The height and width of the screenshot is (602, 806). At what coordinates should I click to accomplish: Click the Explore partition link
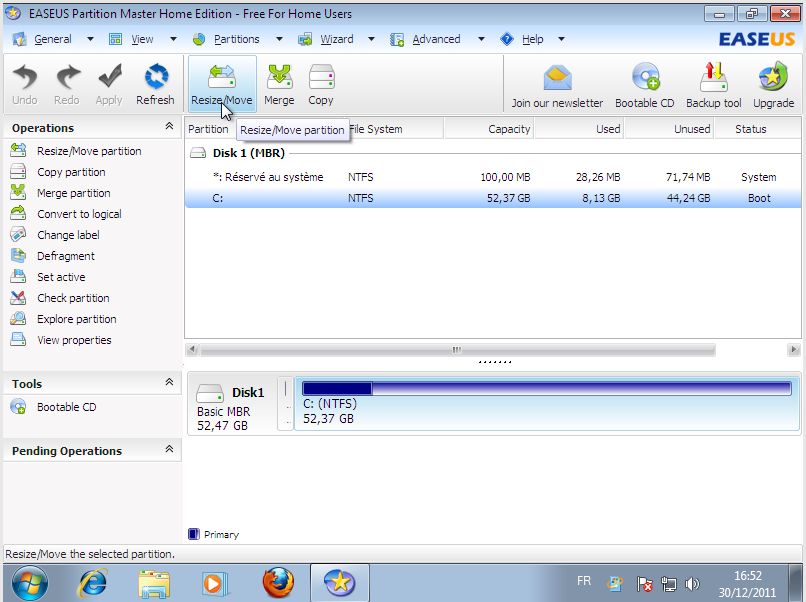click(77, 319)
